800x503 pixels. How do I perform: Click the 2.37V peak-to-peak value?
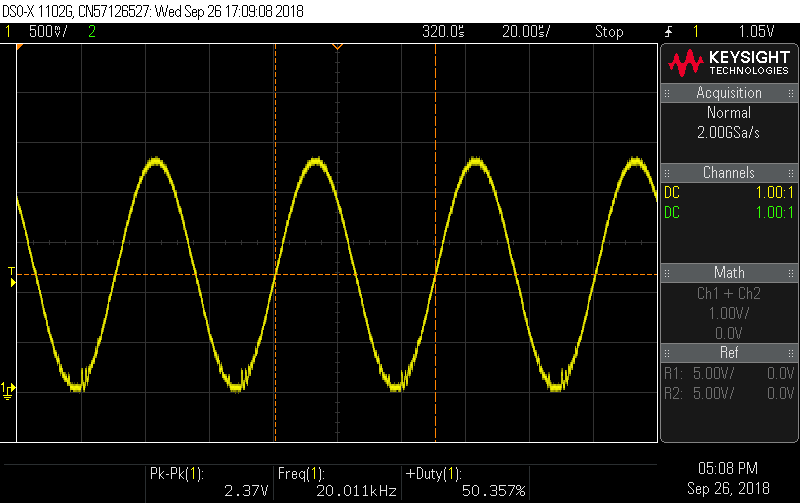[x=246, y=491]
